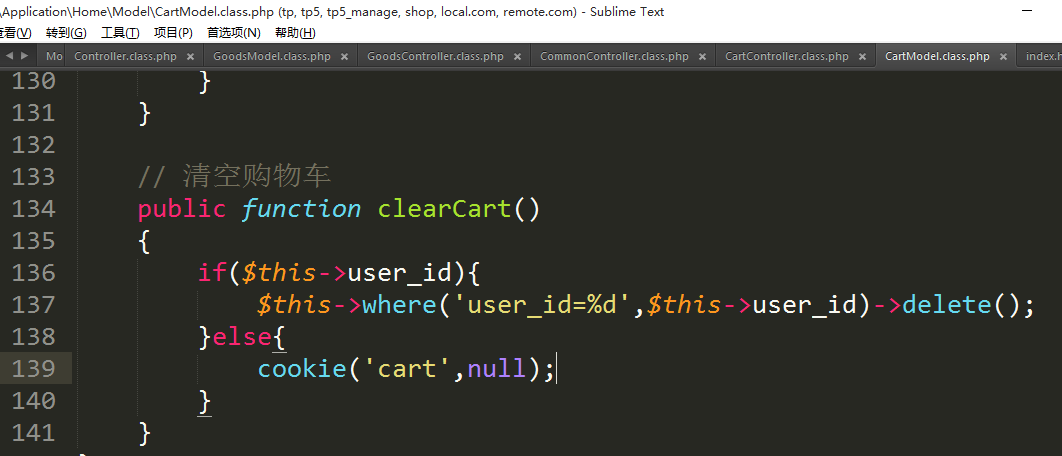
Task: Close the active CartModel.class.php tab
Action: [x=1003, y=57]
